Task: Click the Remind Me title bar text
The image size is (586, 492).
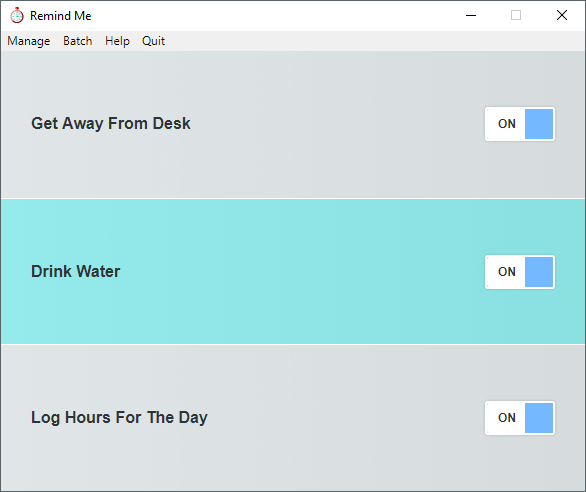Action: point(61,16)
